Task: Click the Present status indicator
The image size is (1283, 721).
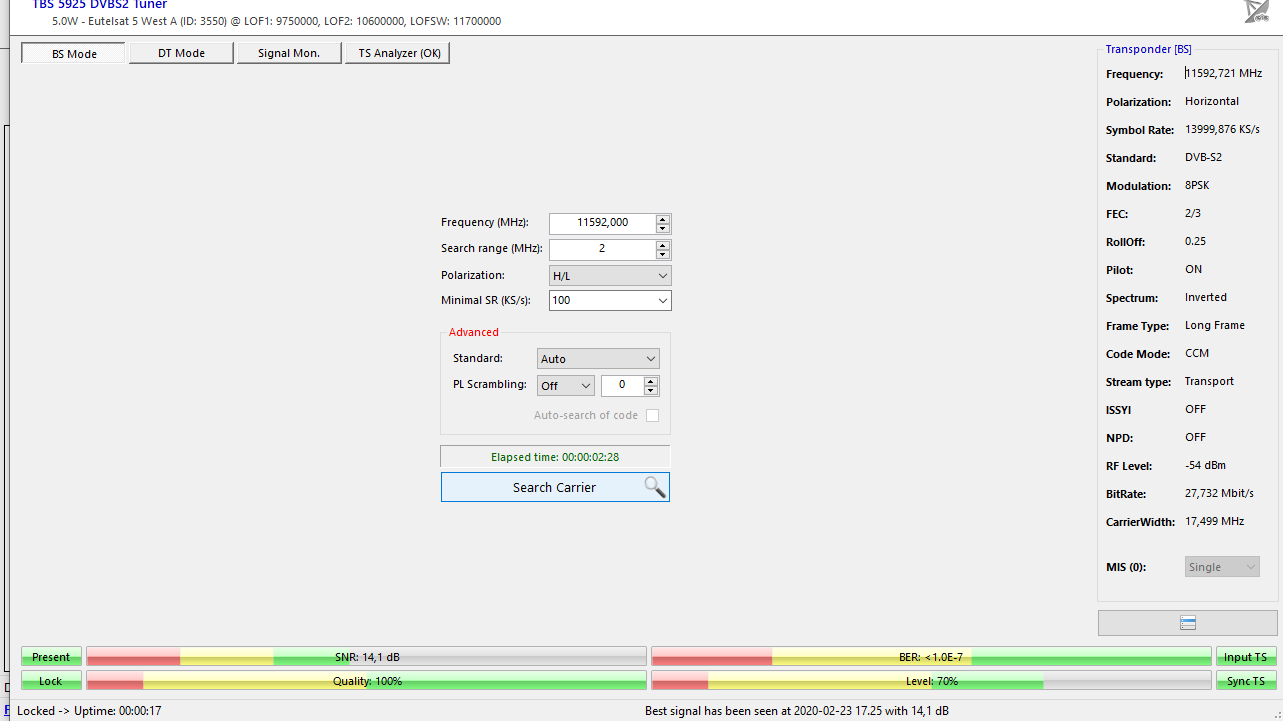Action: click(51, 657)
